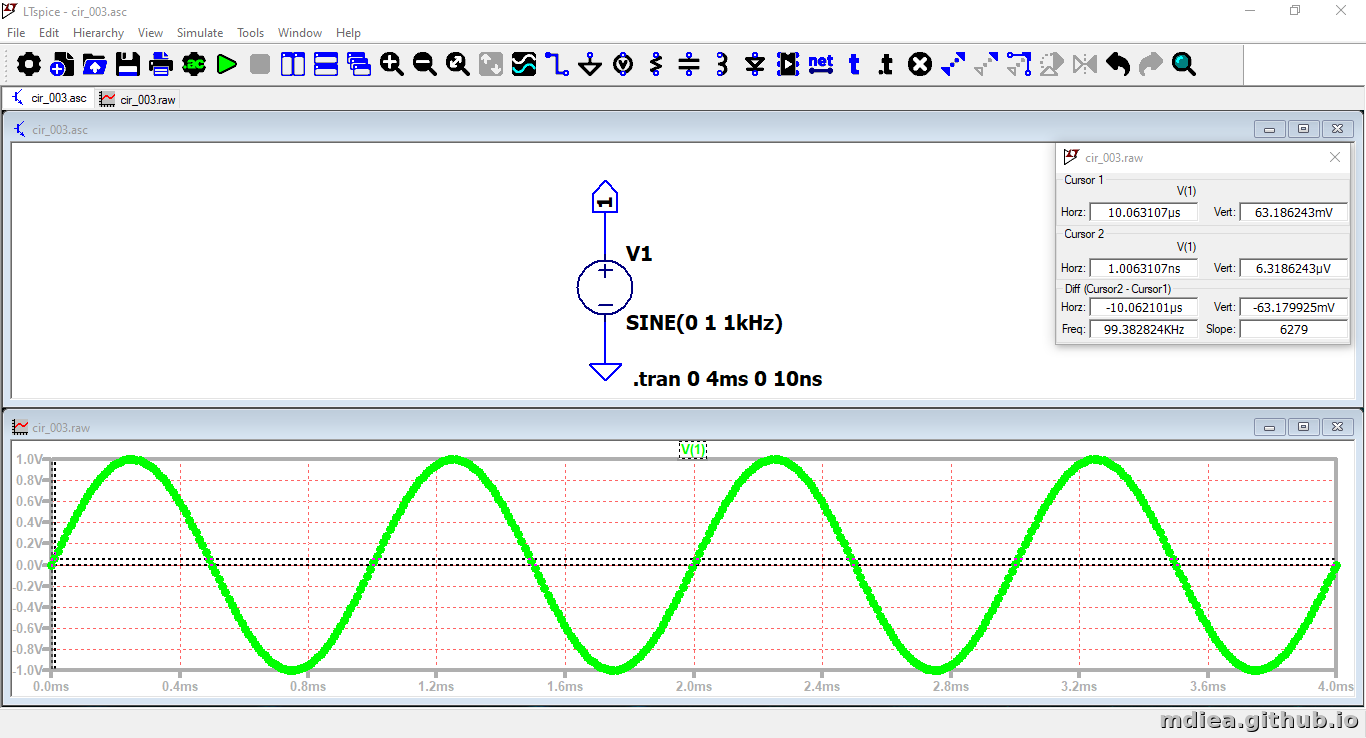The height and width of the screenshot is (738, 1366).
Task: Click the Diff Horz value field
Action: pos(1143,308)
